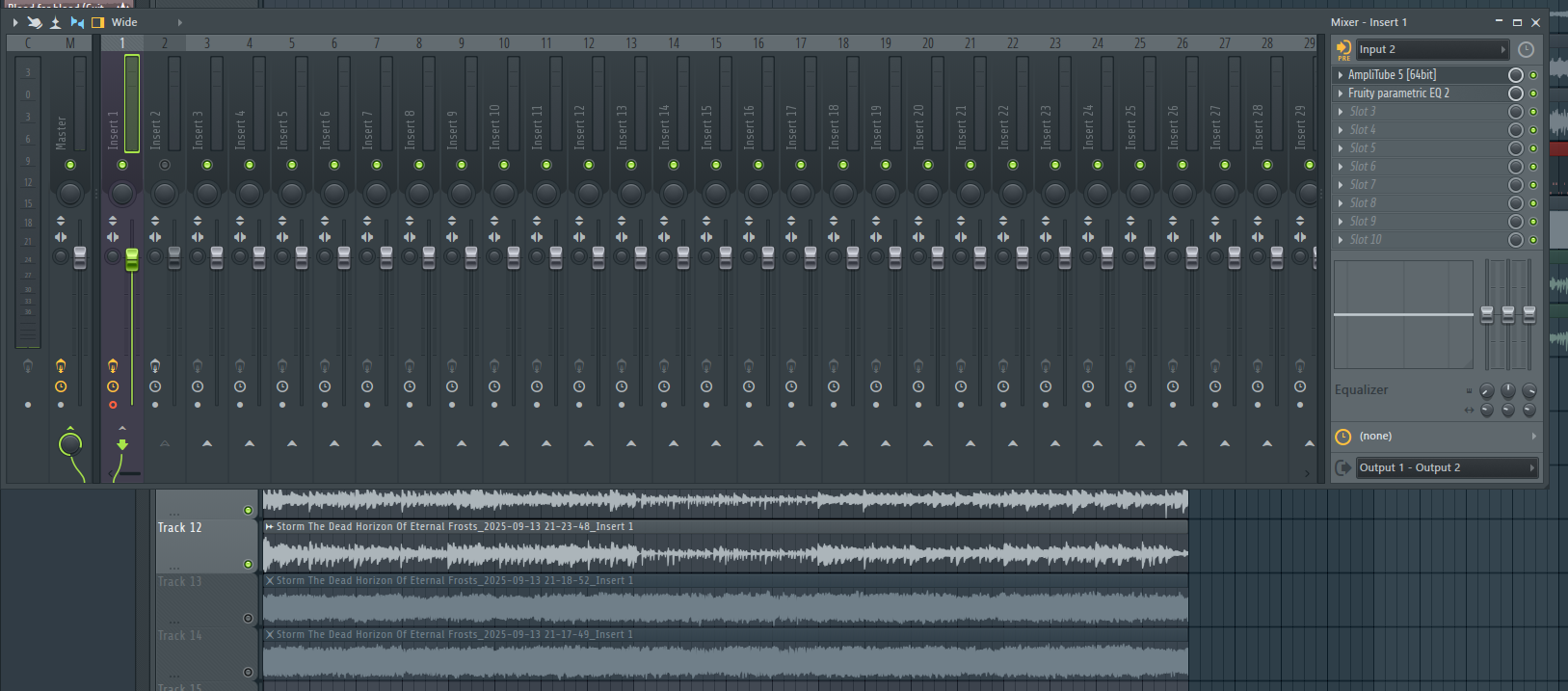1568x691 pixels.
Task: Disable the Fruity parametric EQ 2 LED
Action: 1533,93
